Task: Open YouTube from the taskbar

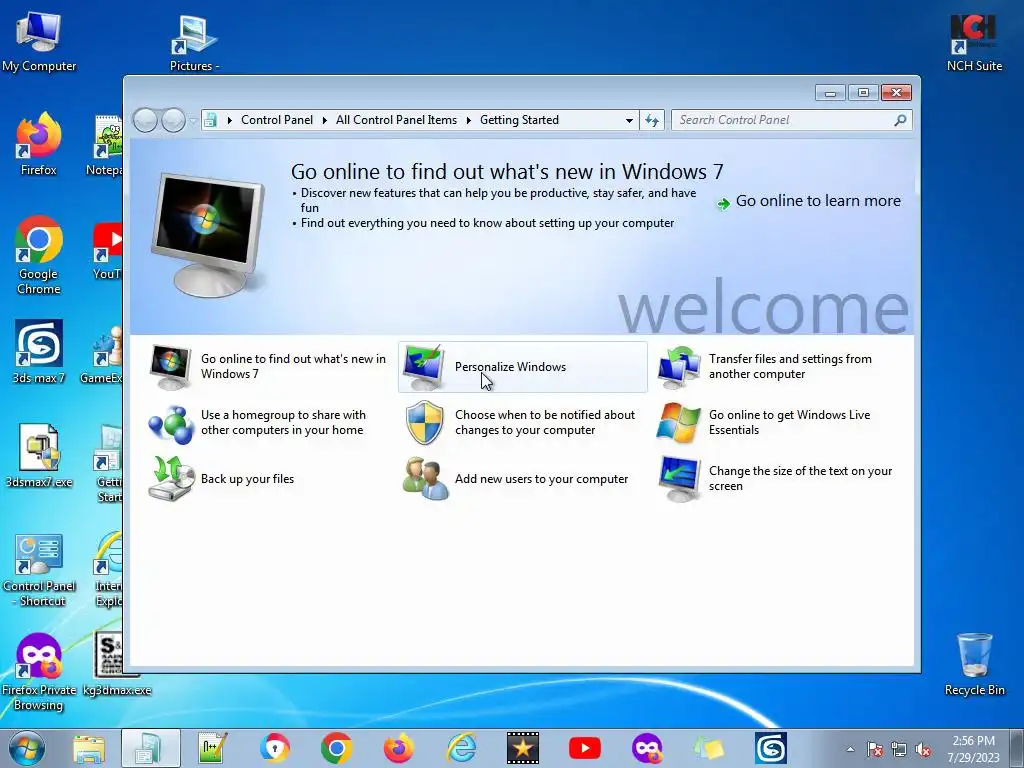Action: pyautogui.click(x=584, y=748)
